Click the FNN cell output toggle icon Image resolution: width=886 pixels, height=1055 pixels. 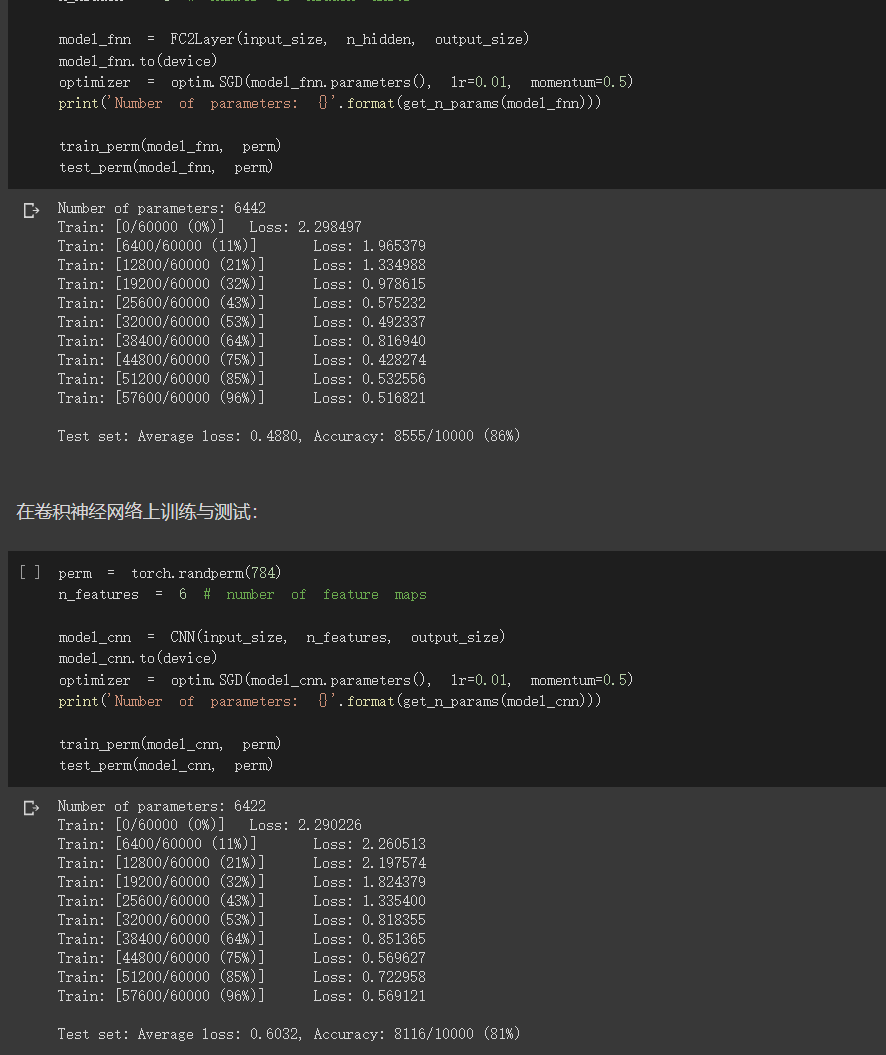(x=31, y=210)
